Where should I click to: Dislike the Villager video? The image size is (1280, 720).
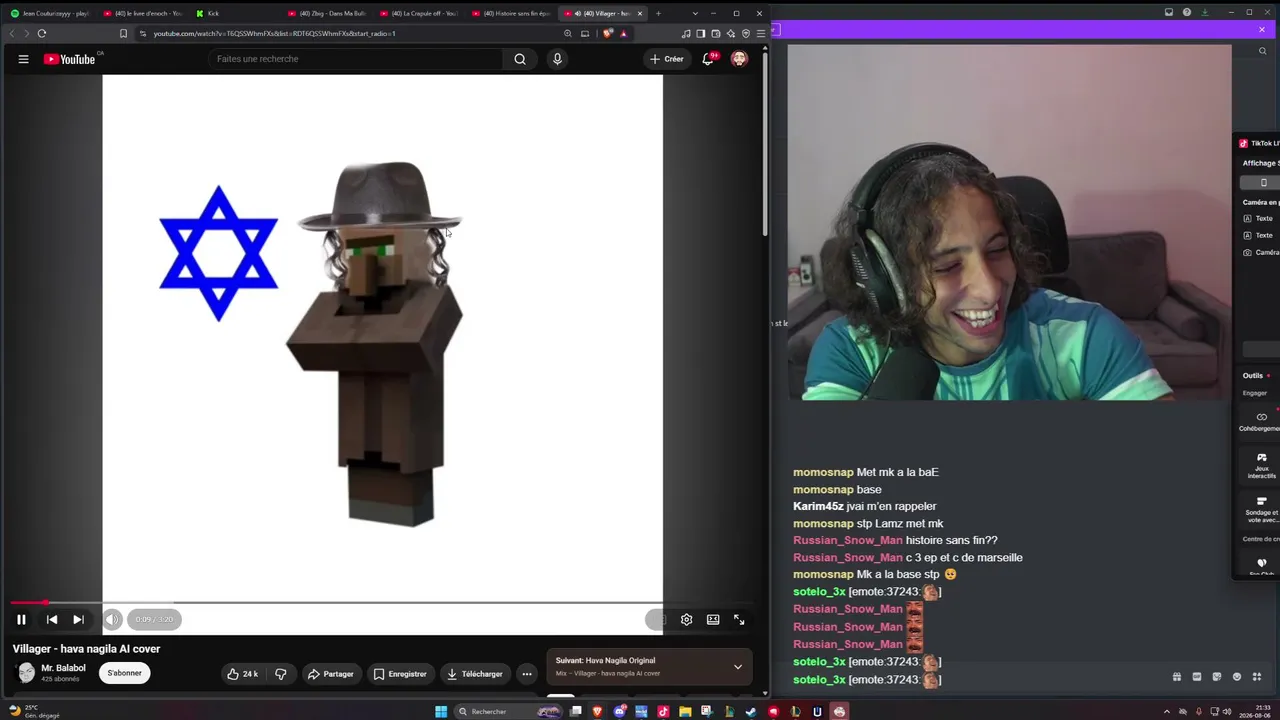(281, 674)
